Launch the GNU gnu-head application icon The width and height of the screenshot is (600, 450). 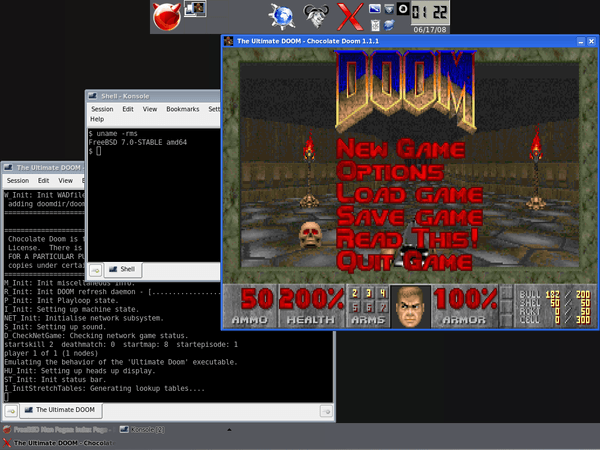click(x=316, y=16)
